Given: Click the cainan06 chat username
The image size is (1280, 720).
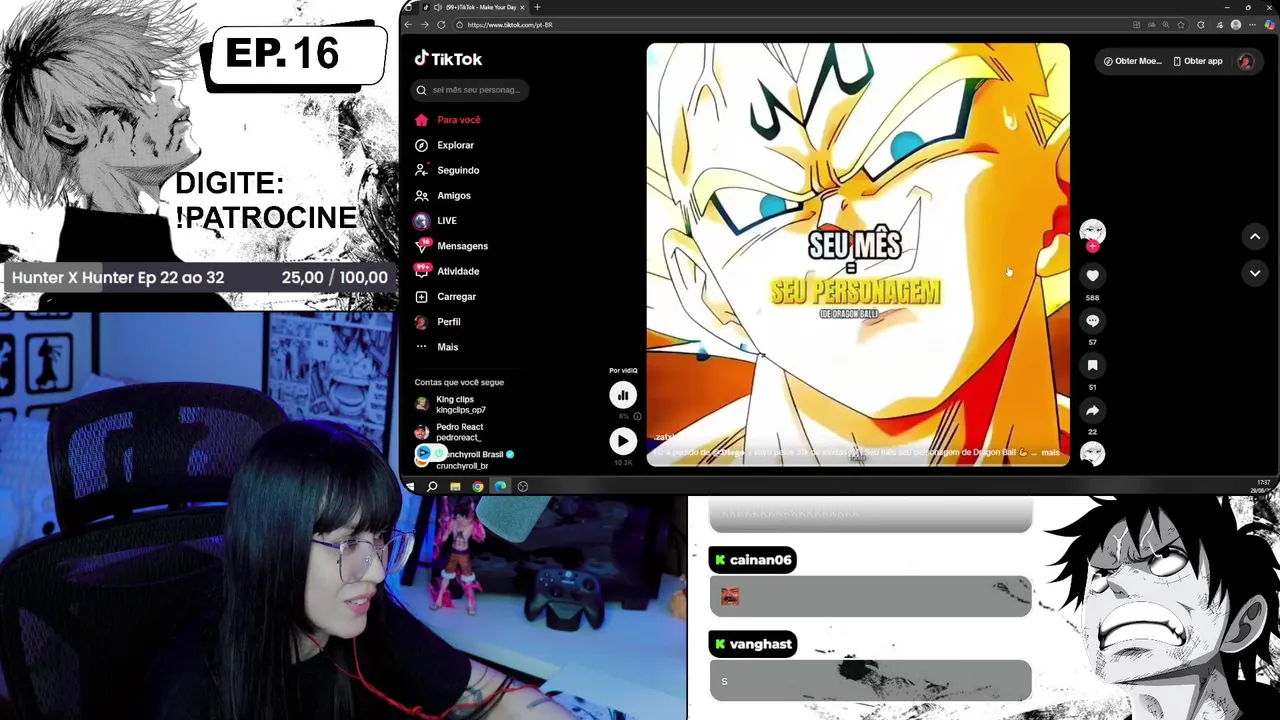Looking at the screenshot, I should pos(760,560).
